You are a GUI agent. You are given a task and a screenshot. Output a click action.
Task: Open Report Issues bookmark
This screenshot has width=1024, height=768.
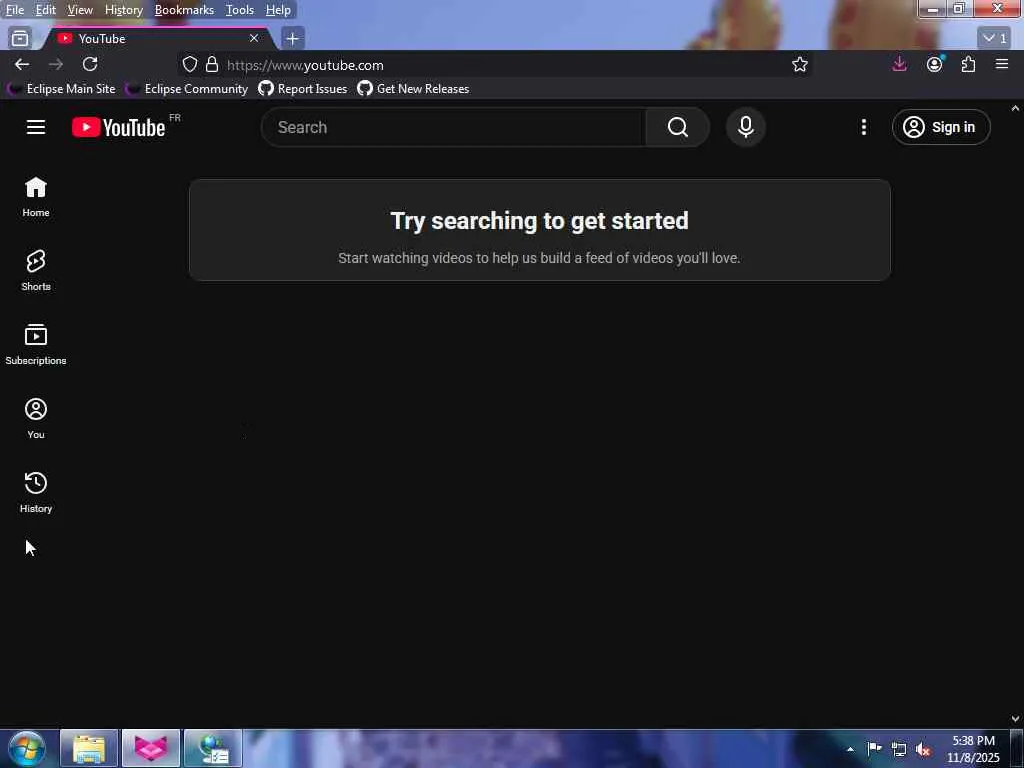click(303, 89)
